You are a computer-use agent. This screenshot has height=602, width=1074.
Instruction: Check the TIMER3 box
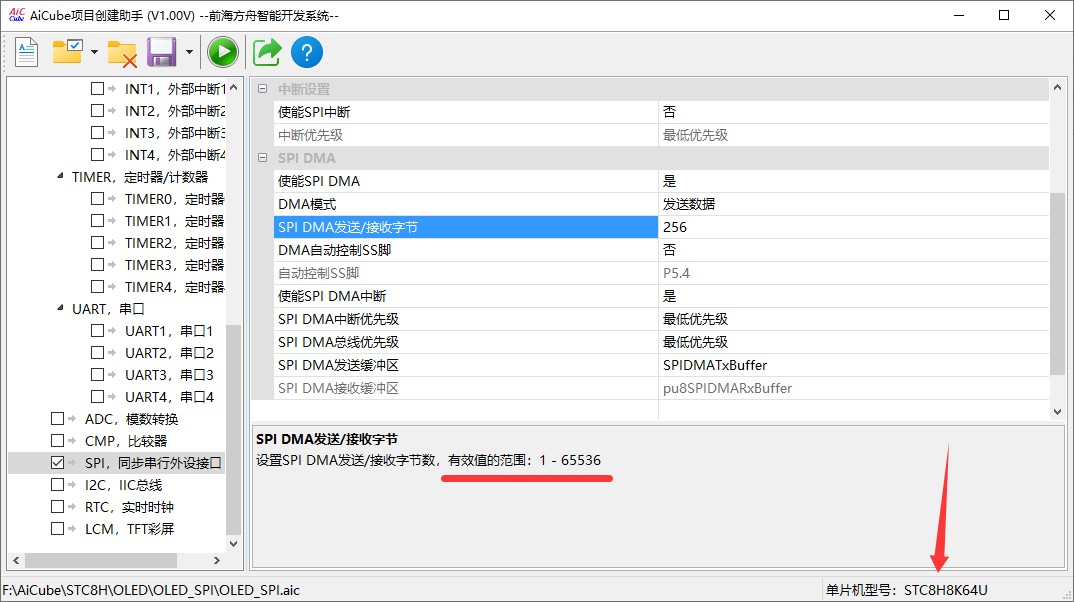click(x=97, y=264)
